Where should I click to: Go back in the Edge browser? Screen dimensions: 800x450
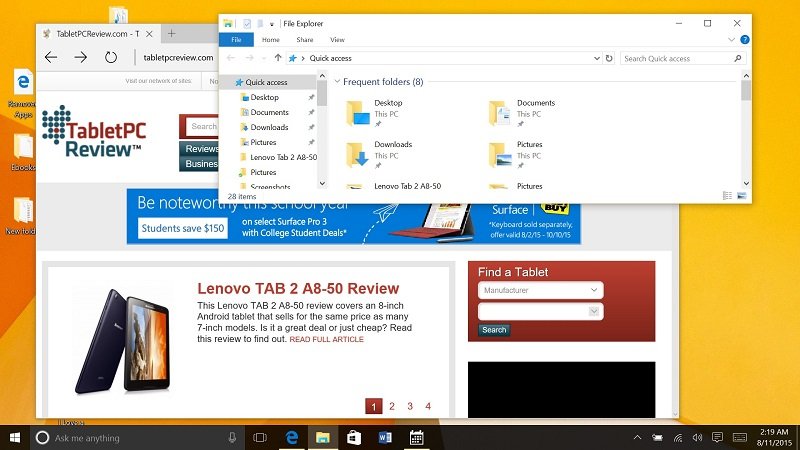click(51, 57)
